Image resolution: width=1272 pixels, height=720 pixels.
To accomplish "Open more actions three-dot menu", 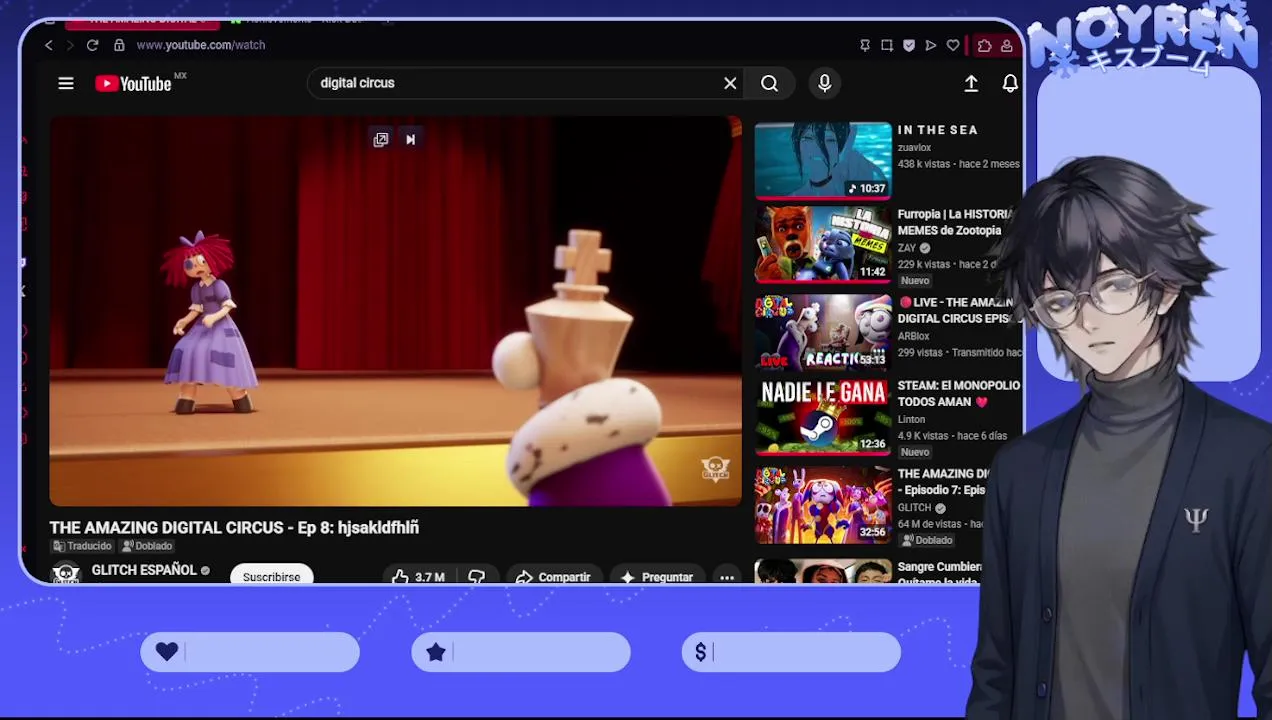I will (x=727, y=577).
